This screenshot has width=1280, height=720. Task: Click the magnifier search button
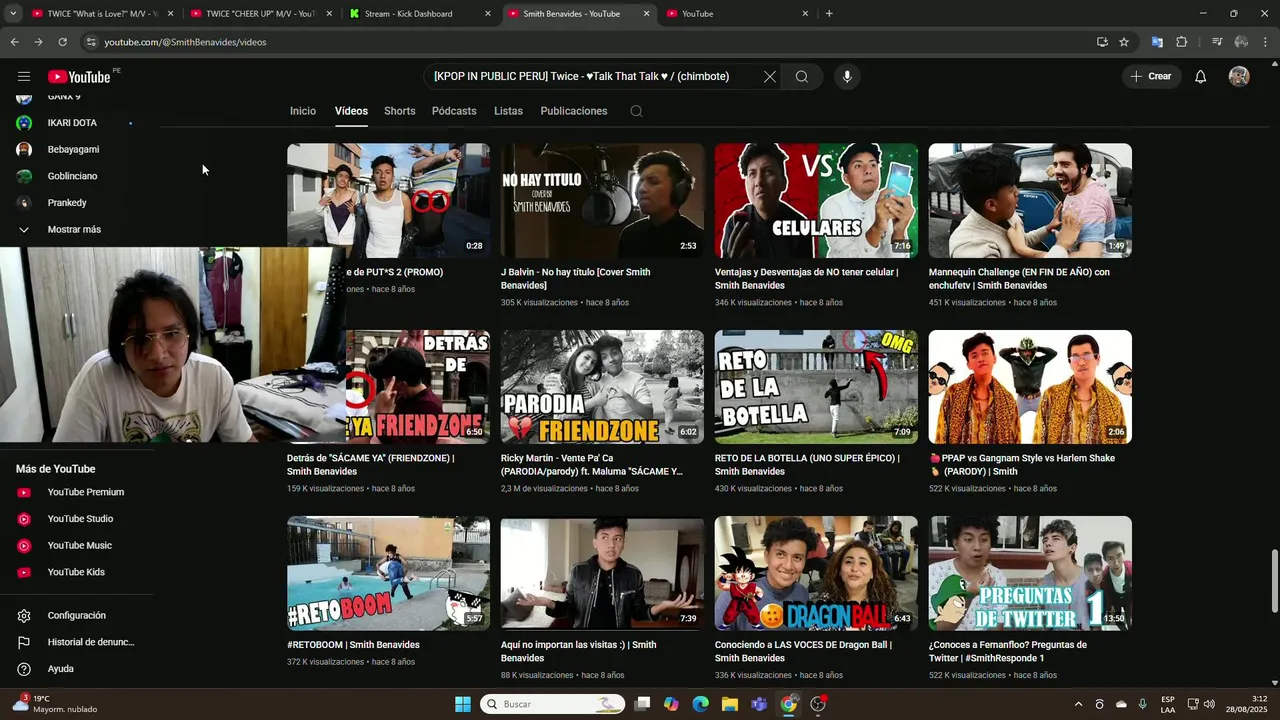[x=802, y=77]
